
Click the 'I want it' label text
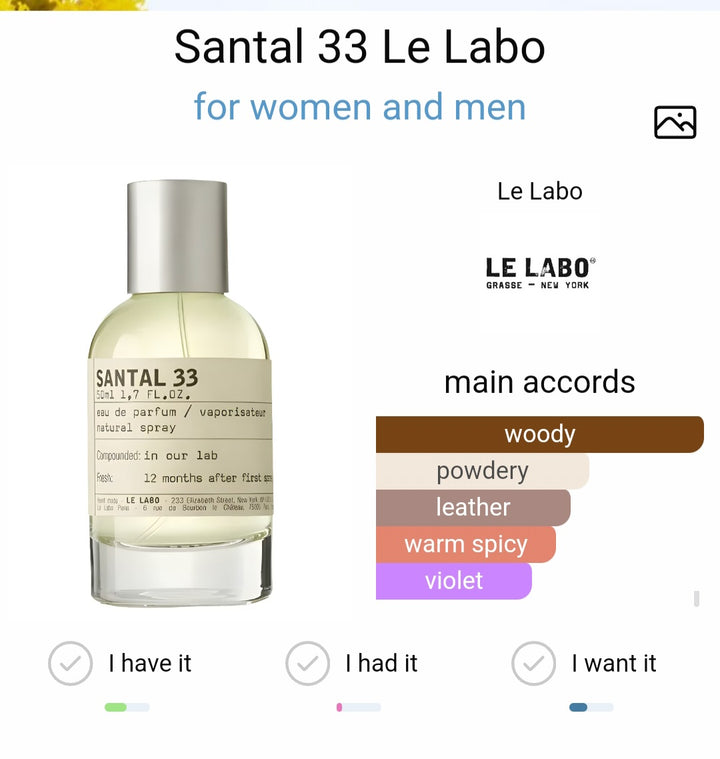click(614, 663)
